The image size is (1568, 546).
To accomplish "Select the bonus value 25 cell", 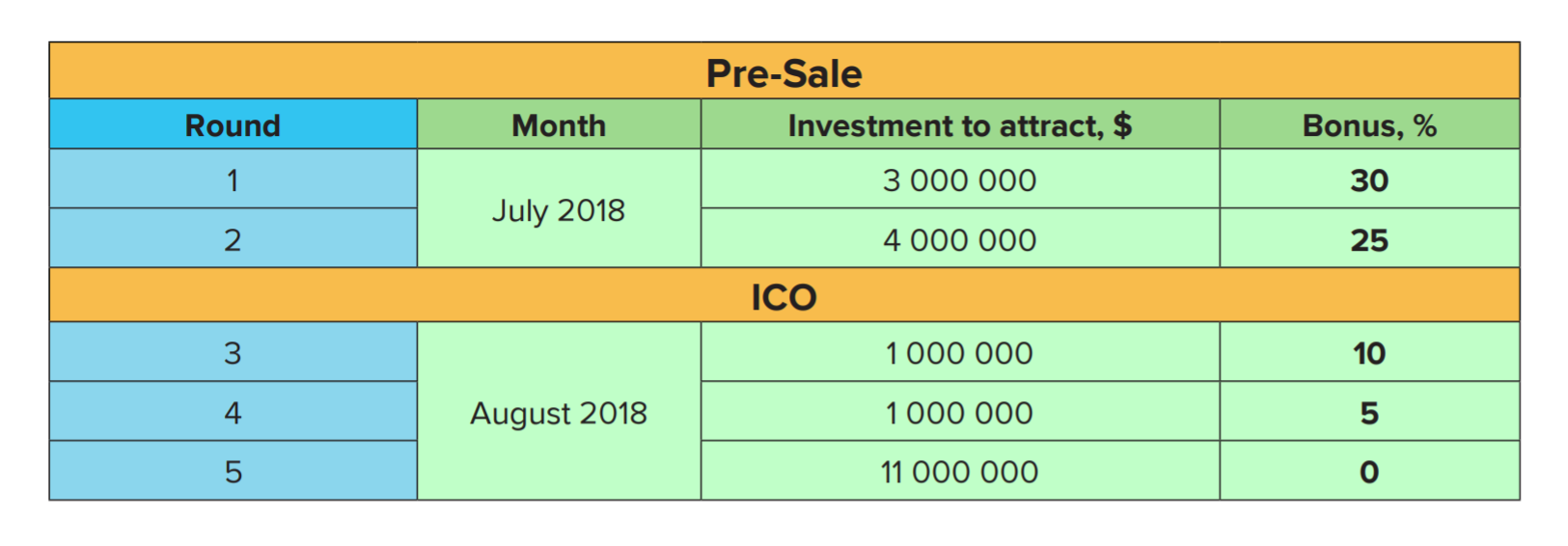I will (1370, 239).
